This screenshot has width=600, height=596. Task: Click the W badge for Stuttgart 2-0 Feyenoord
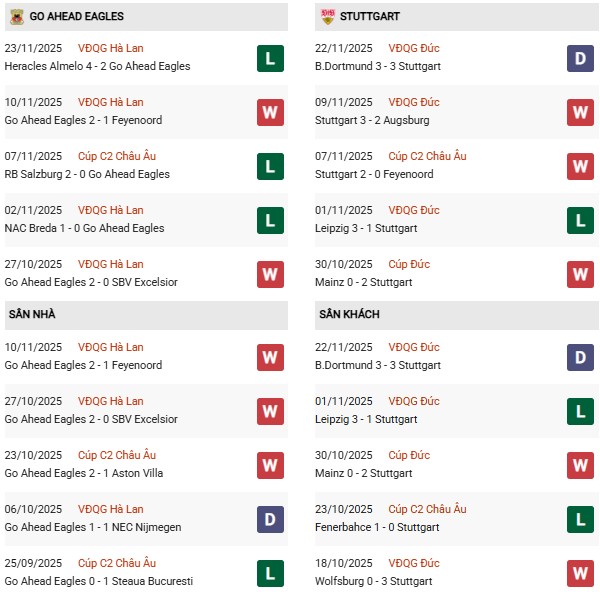pyautogui.click(x=581, y=166)
